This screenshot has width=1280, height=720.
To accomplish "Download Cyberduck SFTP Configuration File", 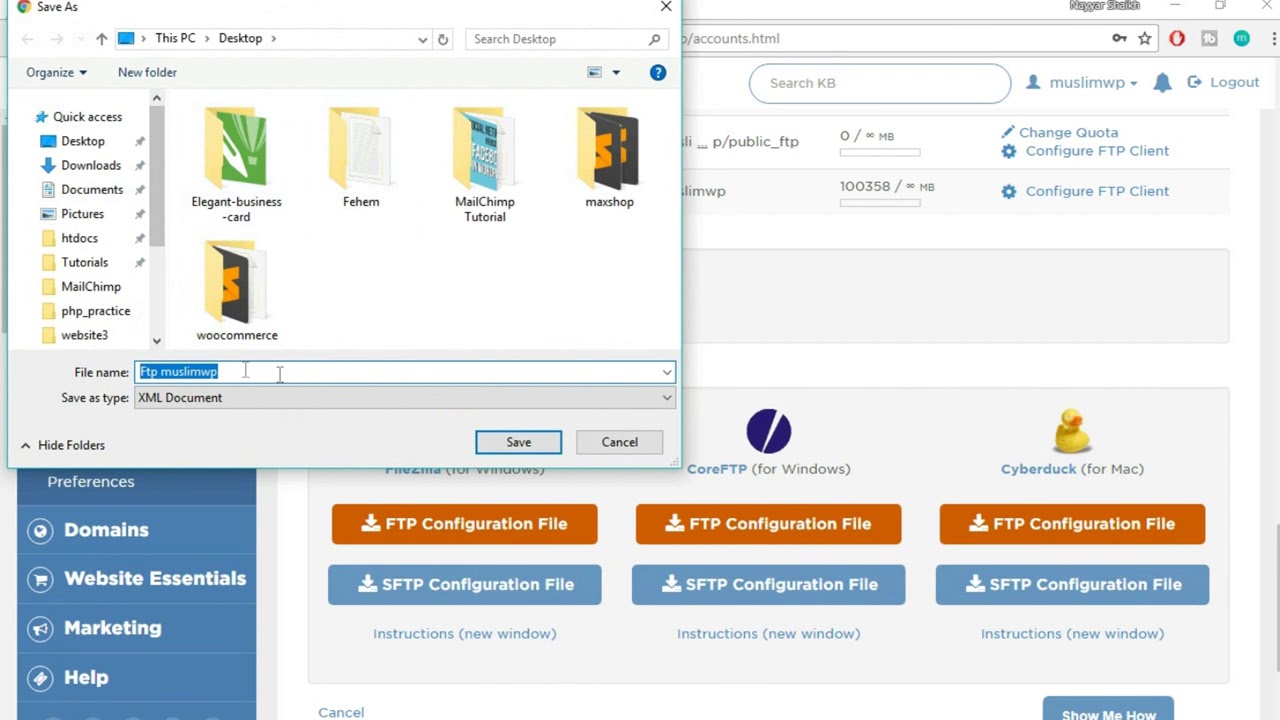I will (1072, 585).
